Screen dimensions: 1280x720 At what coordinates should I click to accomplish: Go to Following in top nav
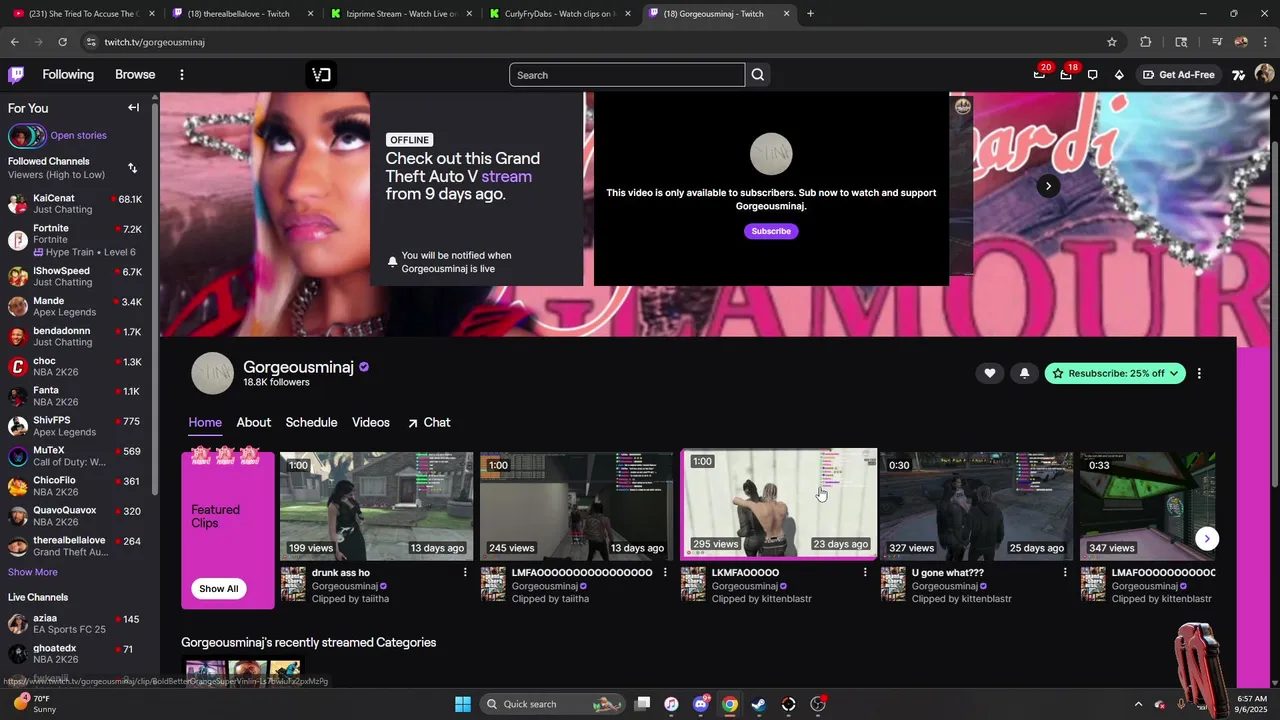point(68,75)
